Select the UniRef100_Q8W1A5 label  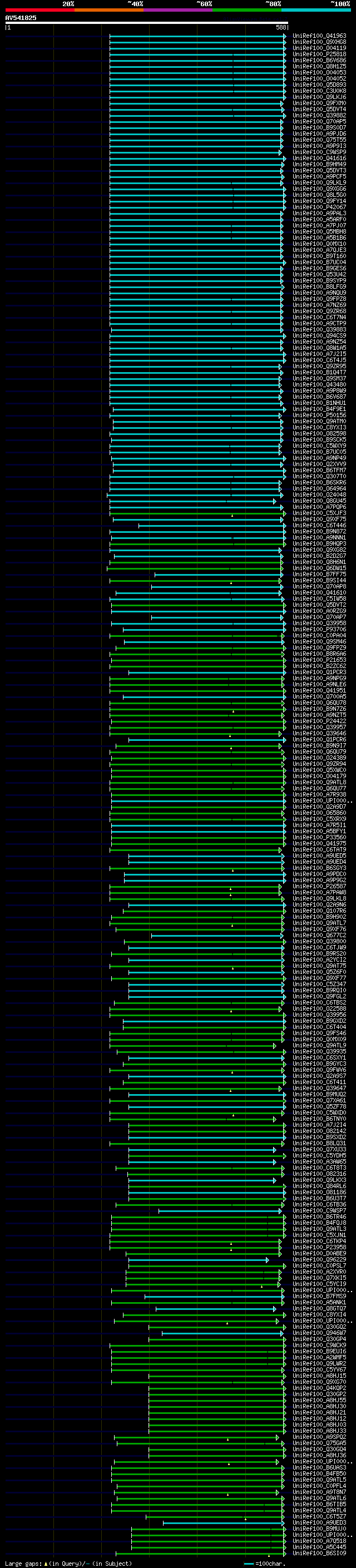tap(319, 348)
